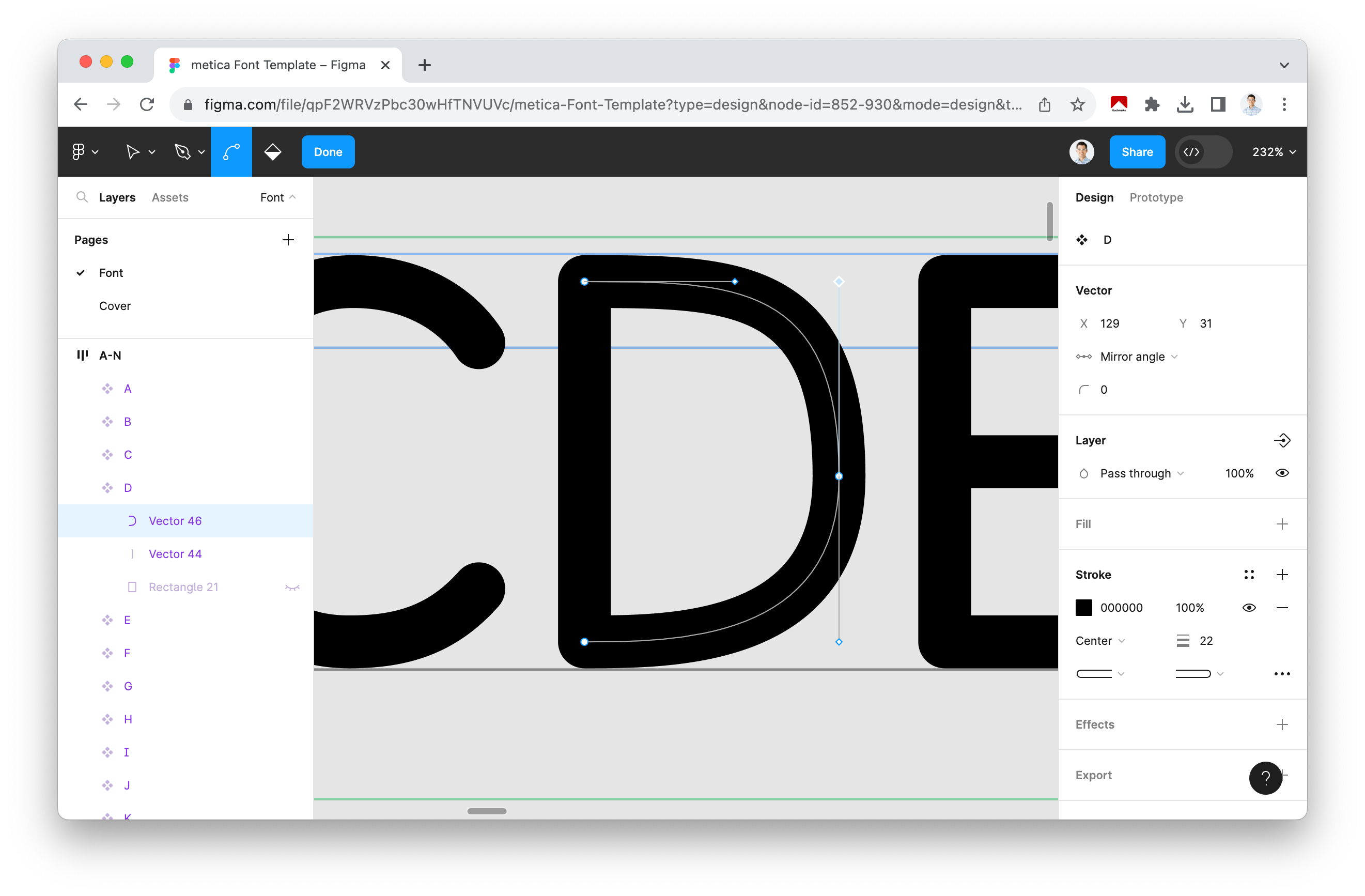Select the Pen tool
1365x896 pixels.
click(x=183, y=151)
